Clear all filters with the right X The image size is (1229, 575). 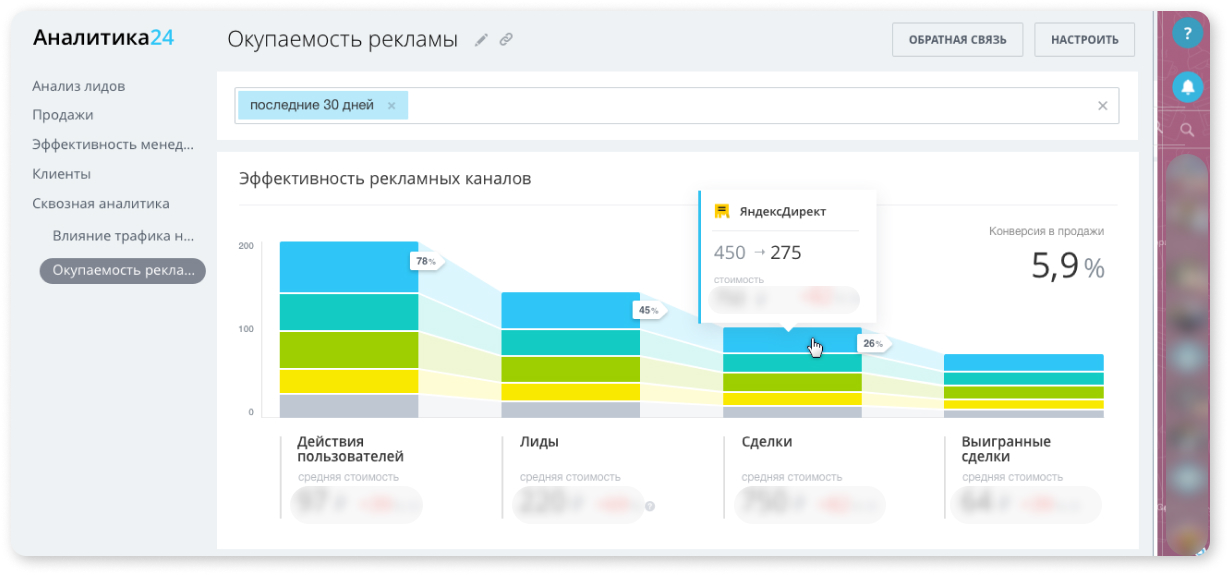(x=1103, y=106)
